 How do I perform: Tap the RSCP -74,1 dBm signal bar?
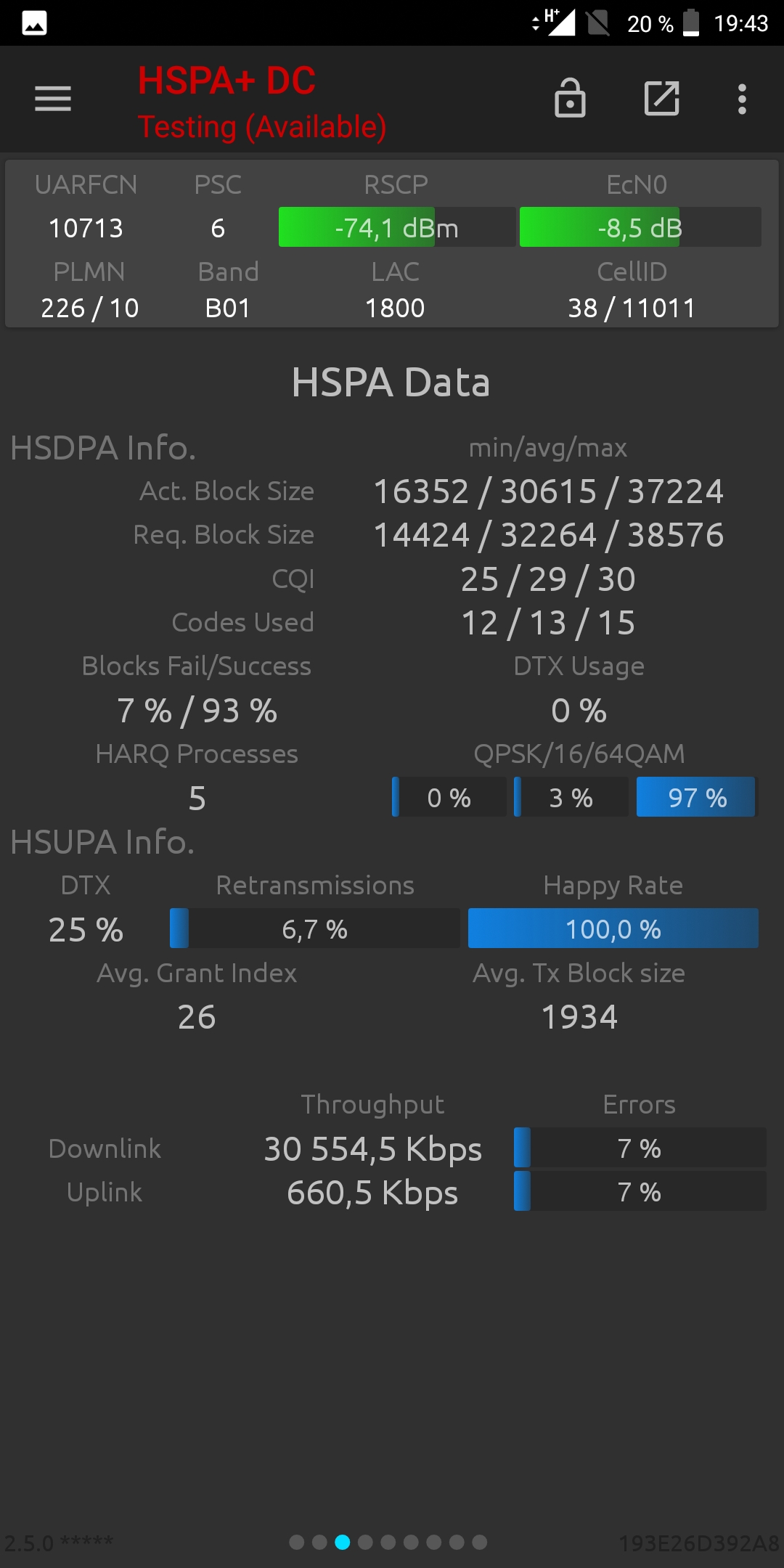tap(397, 227)
